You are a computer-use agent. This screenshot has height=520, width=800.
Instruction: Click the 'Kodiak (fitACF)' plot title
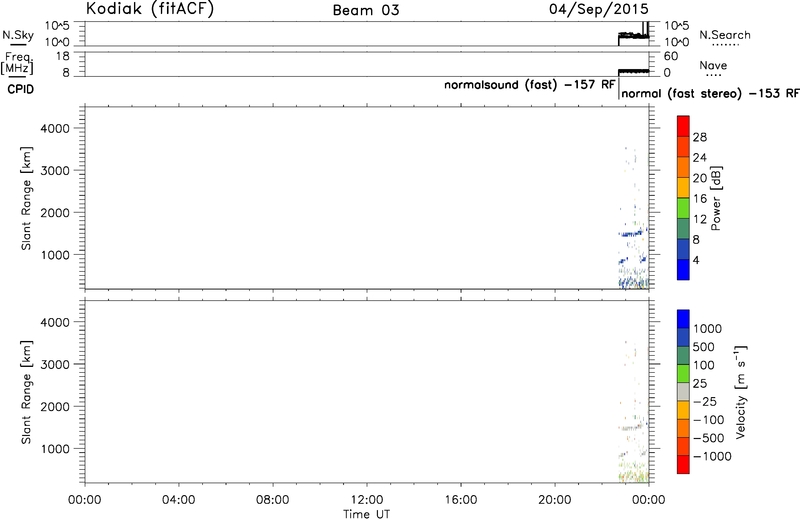click(149, 9)
